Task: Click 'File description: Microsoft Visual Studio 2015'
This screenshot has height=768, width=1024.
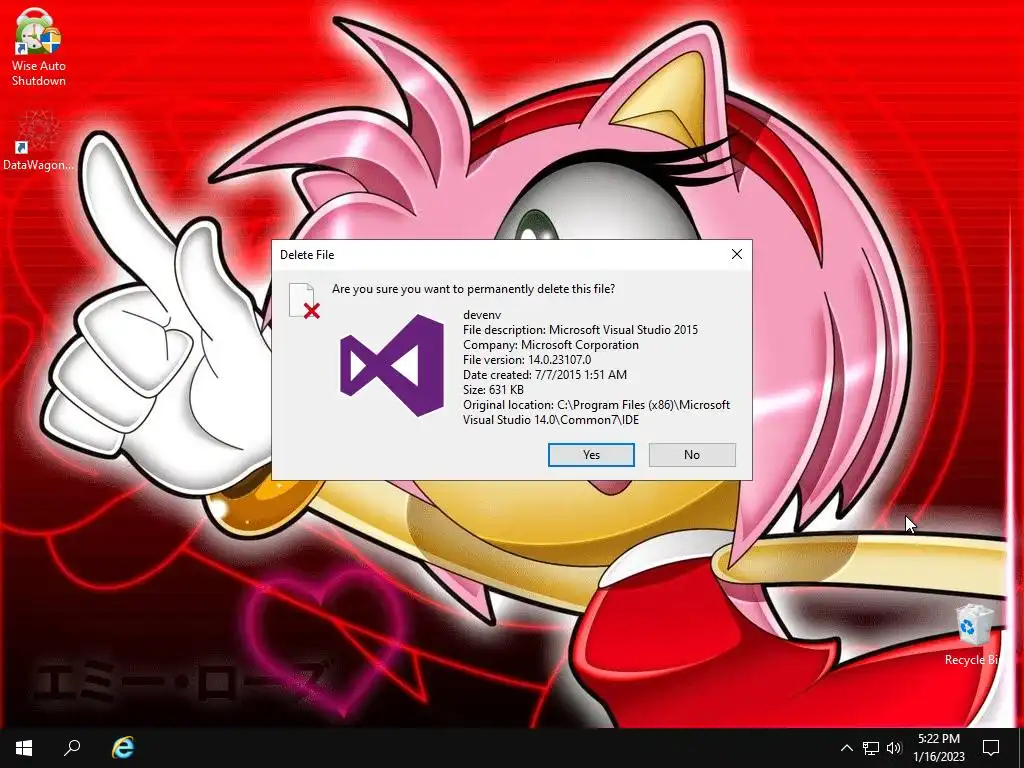Action: coord(581,330)
